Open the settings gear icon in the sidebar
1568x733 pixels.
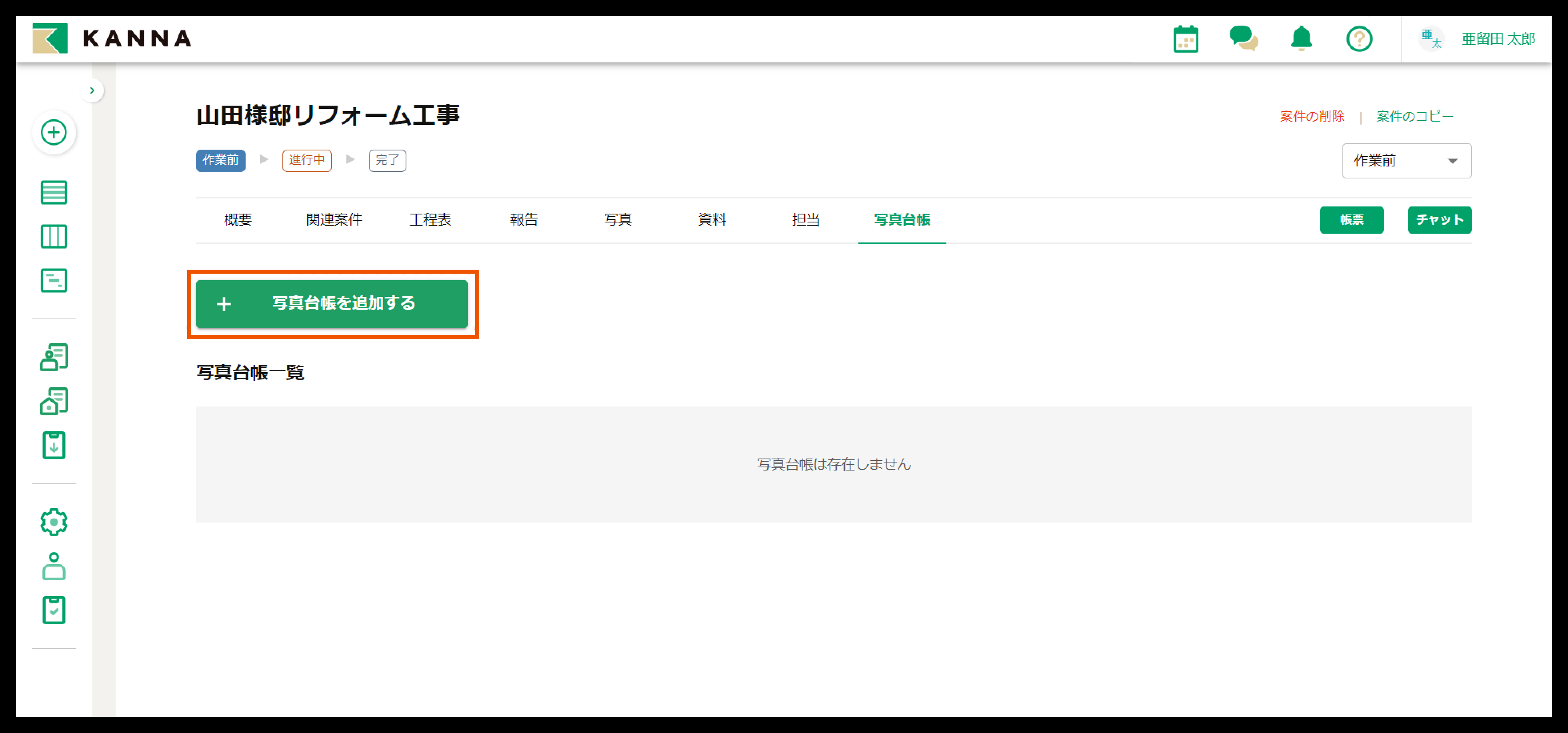[x=54, y=522]
